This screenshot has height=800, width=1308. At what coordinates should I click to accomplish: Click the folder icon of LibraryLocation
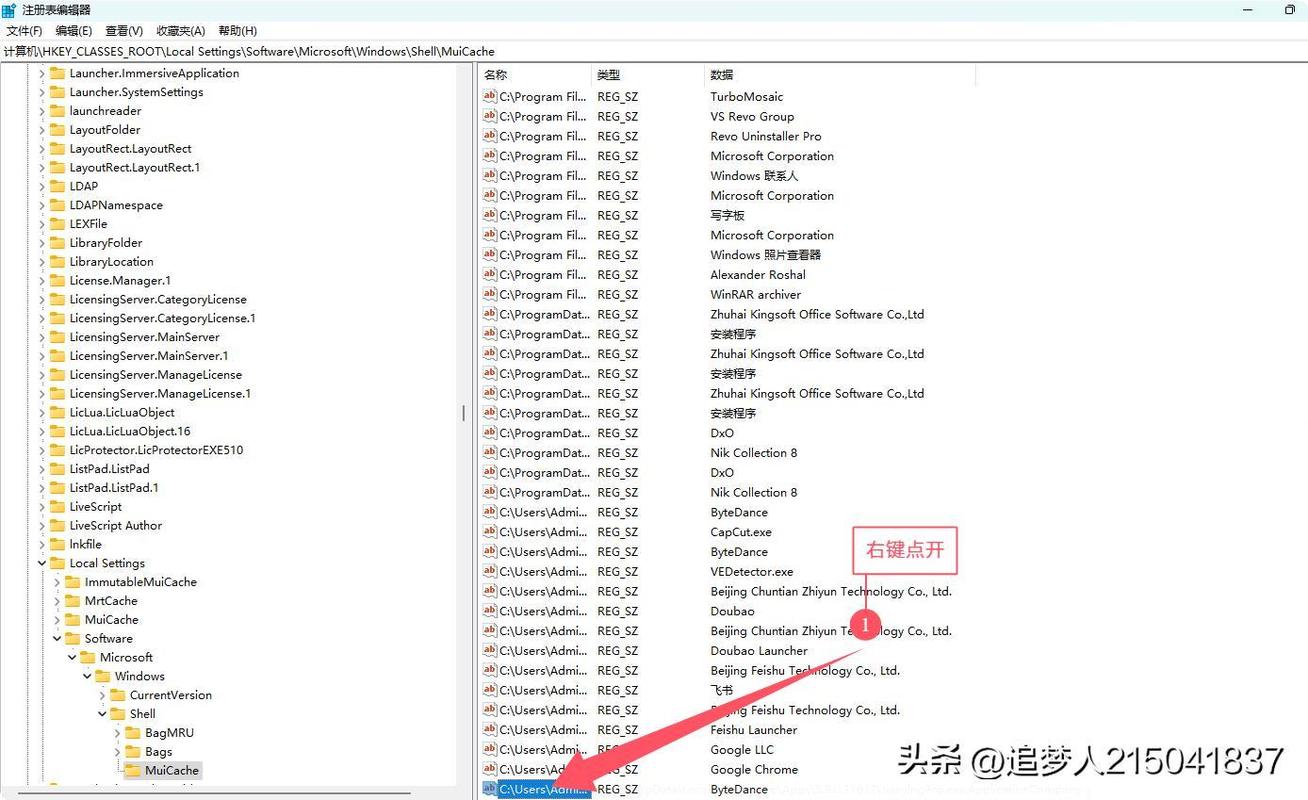(57, 262)
